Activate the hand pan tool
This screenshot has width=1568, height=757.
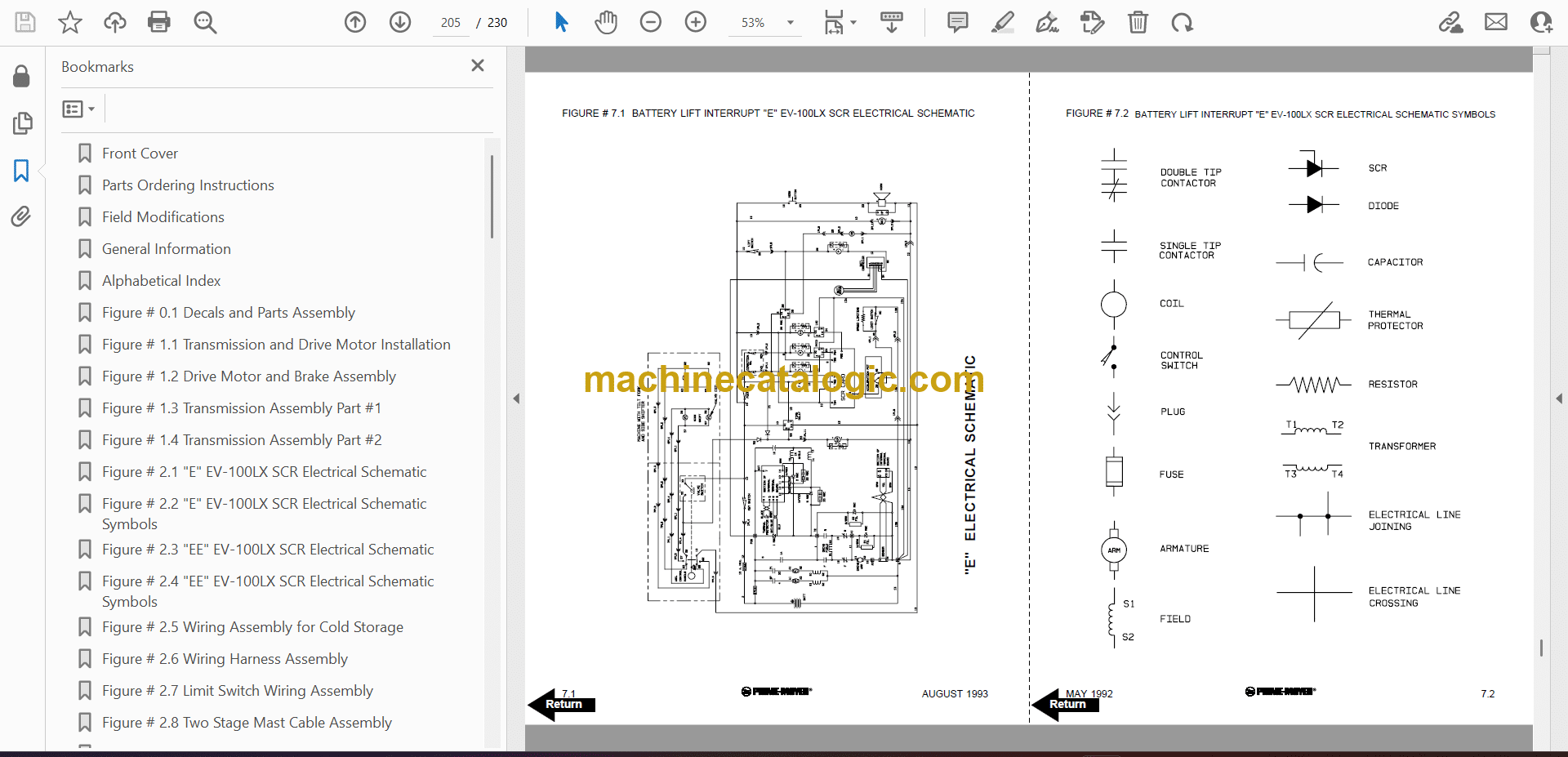point(606,22)
